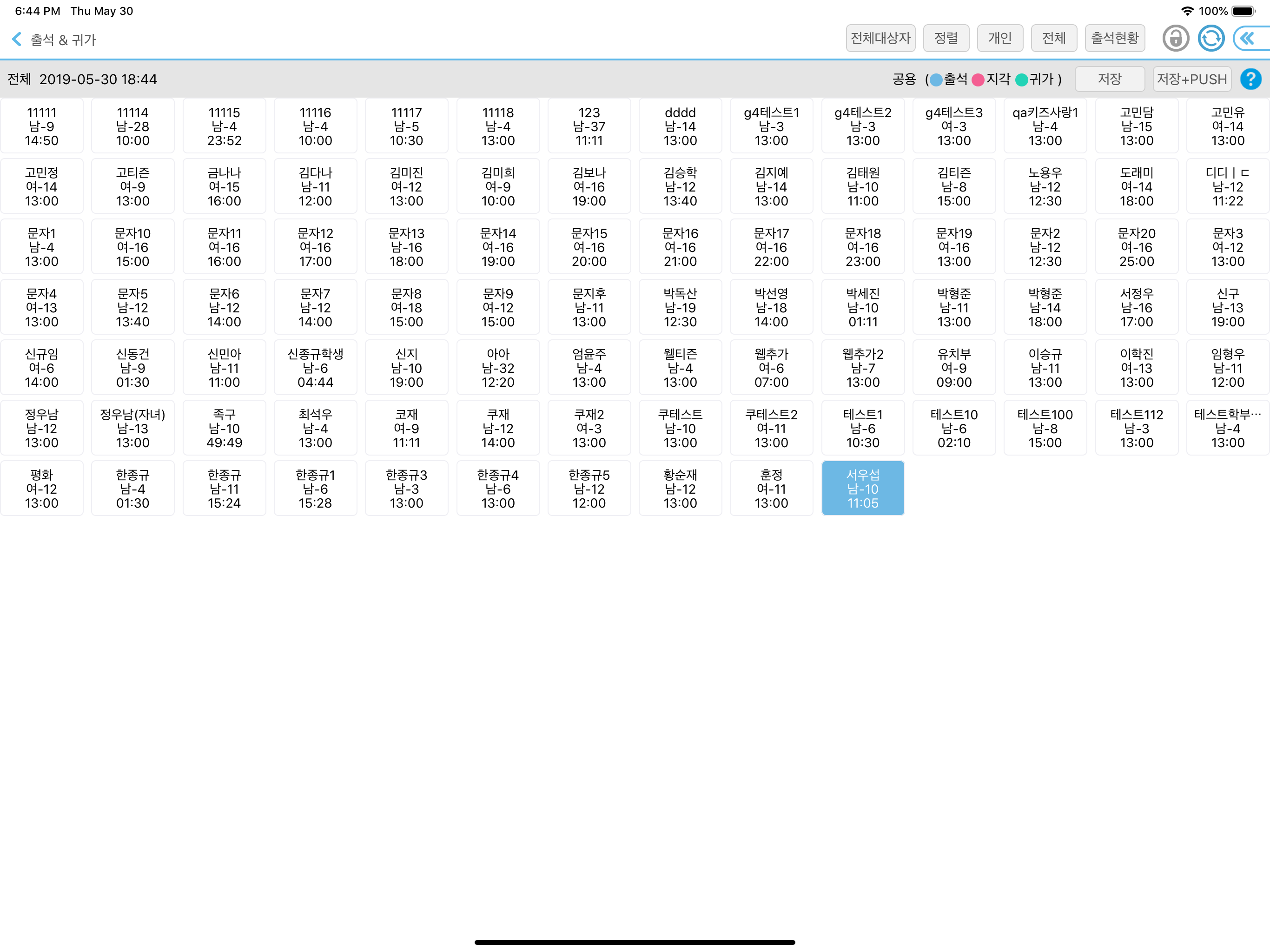Select the 아아 남-32 student tile
Viewport: 1270px width, 952px height.
click(x=498, y=368)
